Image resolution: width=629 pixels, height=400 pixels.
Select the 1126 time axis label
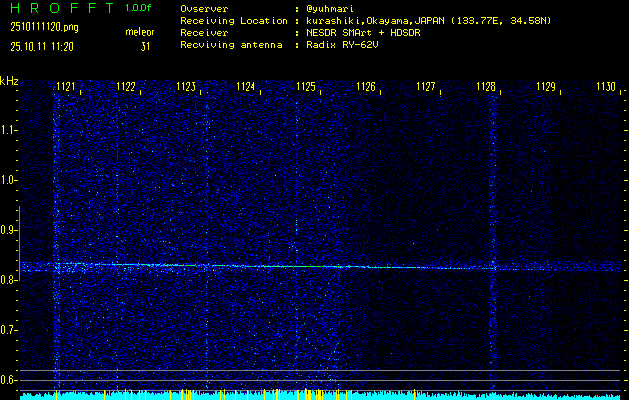(366, 86)
